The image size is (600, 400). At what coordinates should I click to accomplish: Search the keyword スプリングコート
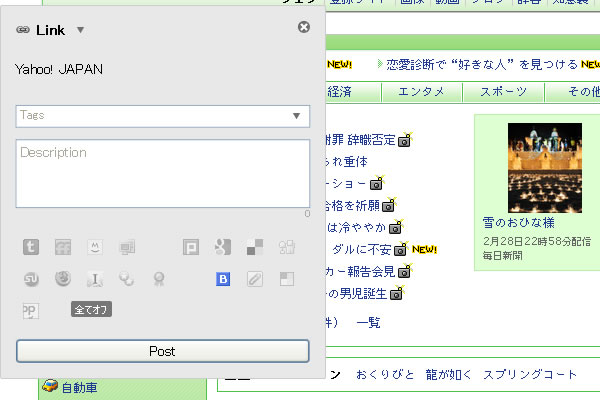[530, 374]
